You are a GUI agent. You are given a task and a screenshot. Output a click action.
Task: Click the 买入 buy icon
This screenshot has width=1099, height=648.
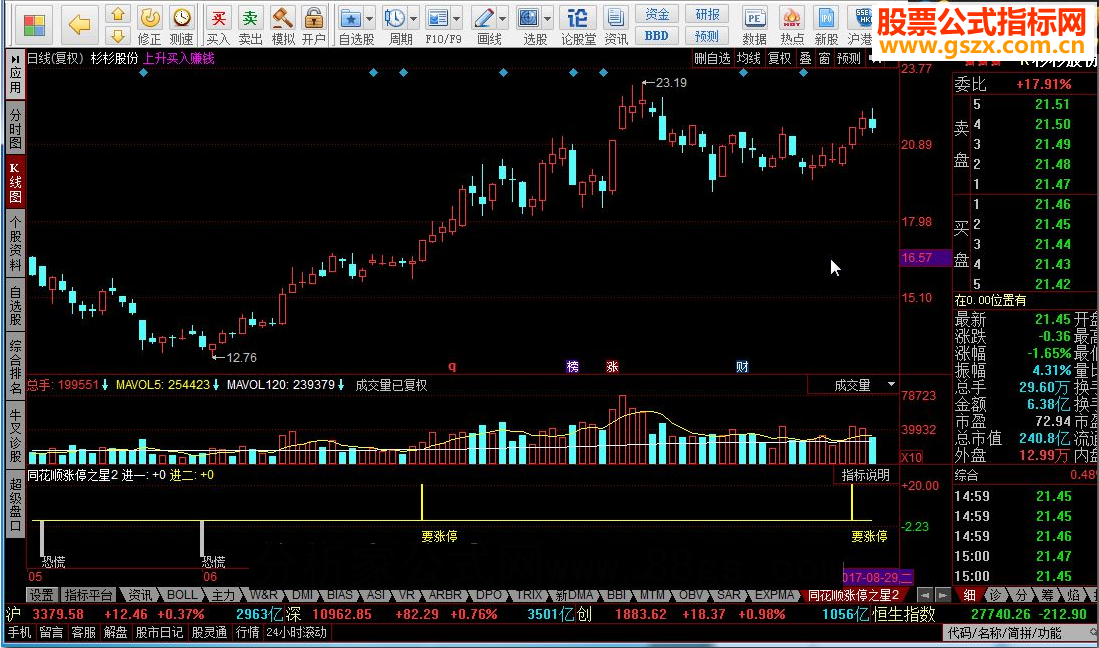click(x=219, y=18)
